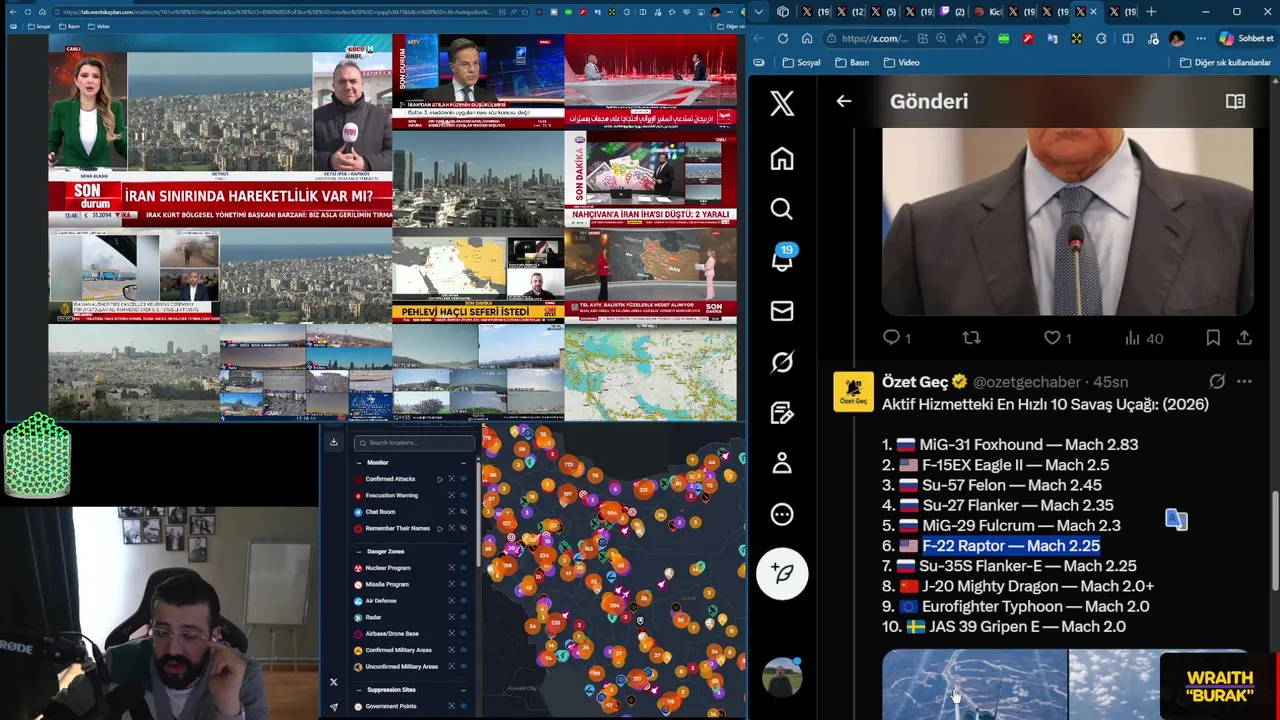Viewport: 1280px width, 720px height.
Task: Switch to the X tab showing (12)
Action: point(849,12)
